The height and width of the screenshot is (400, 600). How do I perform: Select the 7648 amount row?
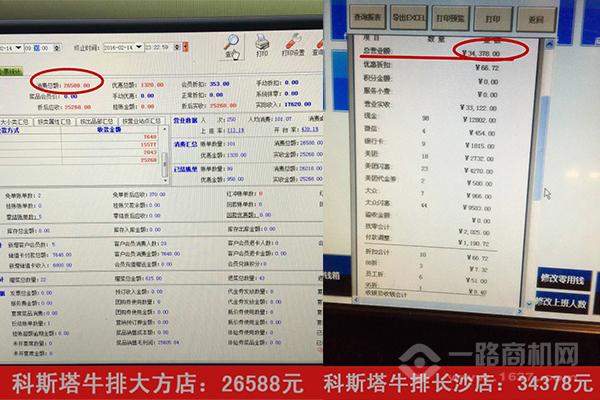coord(80,137)
